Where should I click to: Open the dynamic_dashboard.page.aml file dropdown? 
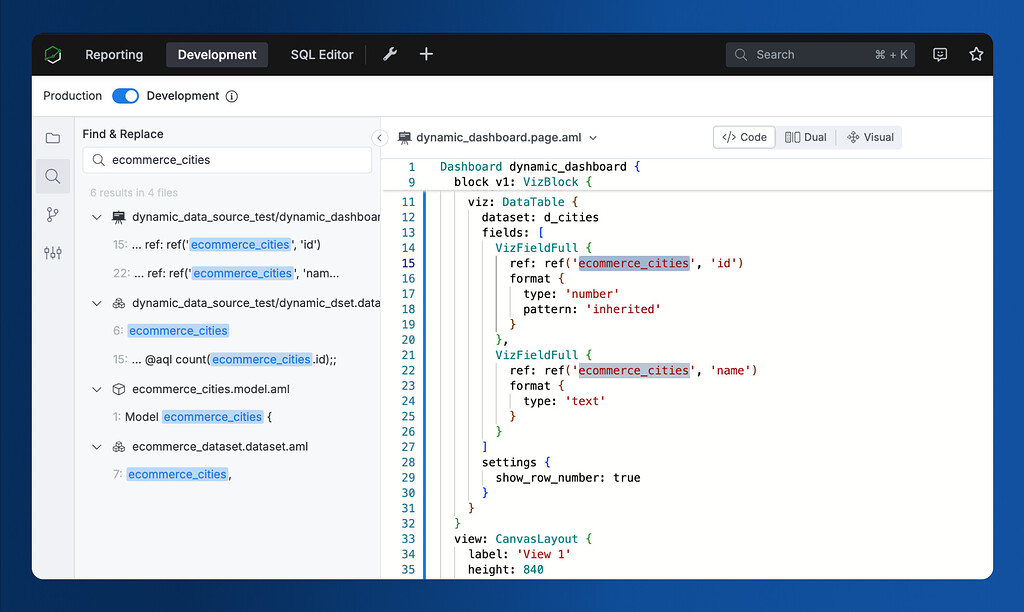click(x=594, y=137)
